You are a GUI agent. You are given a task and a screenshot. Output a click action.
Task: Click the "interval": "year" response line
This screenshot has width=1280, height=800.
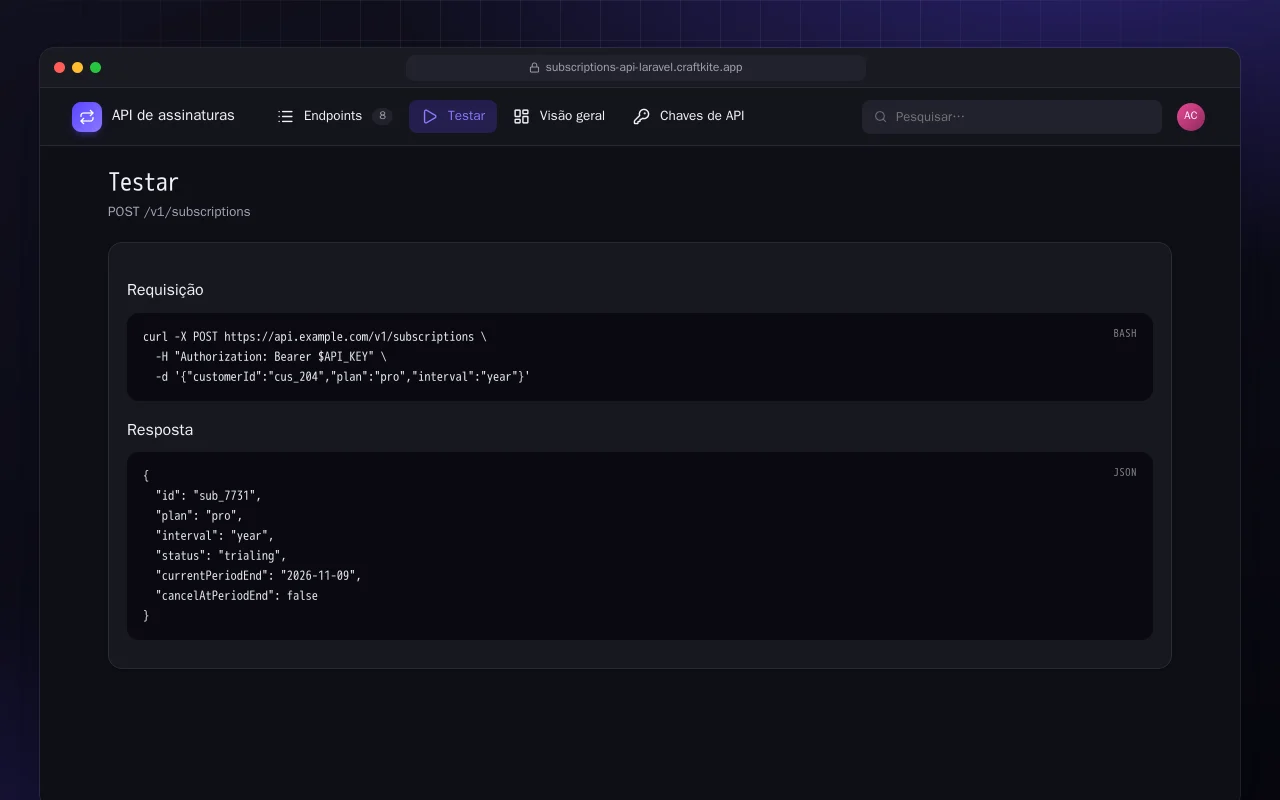click(x=215, y=536)
